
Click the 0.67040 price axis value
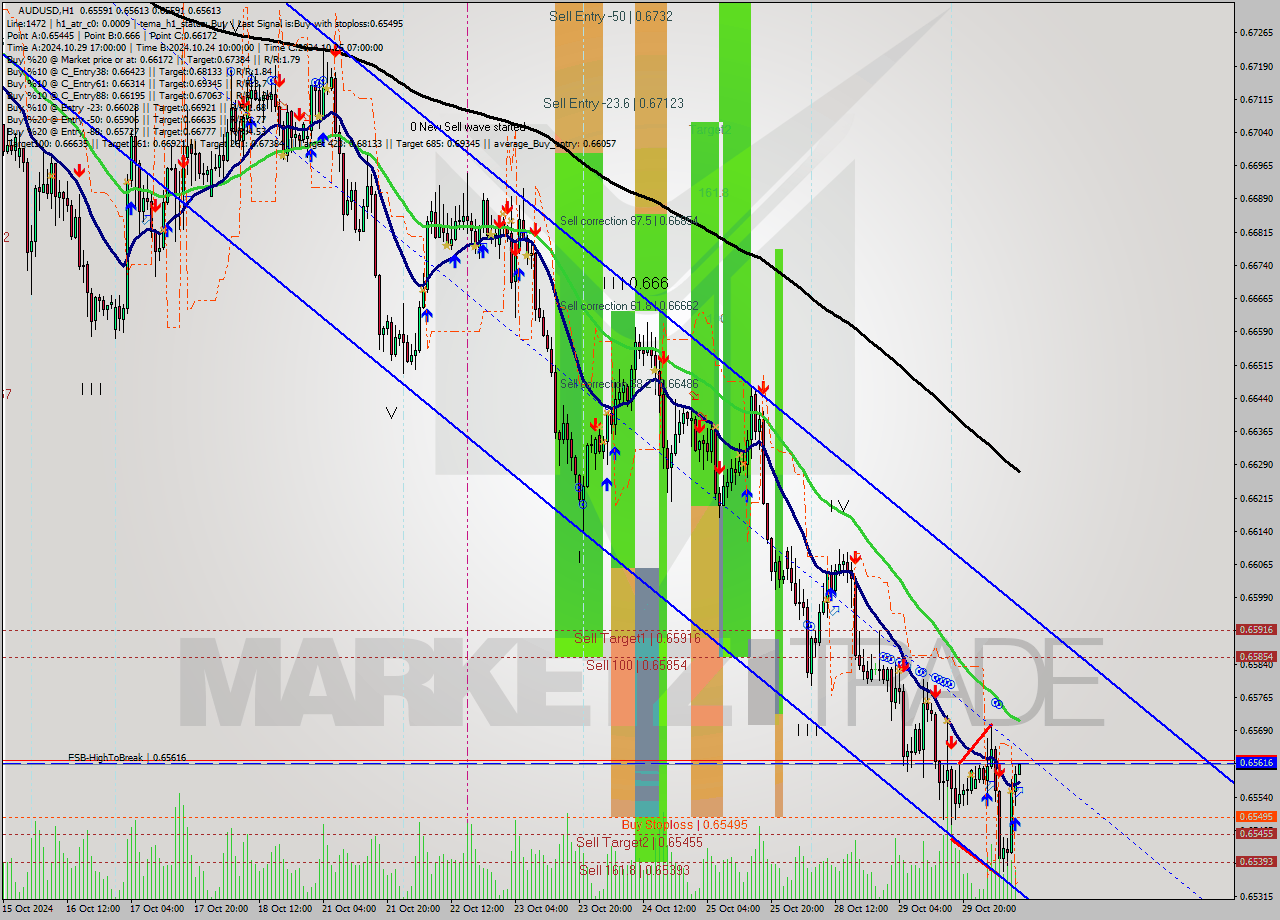[1256, 132]
